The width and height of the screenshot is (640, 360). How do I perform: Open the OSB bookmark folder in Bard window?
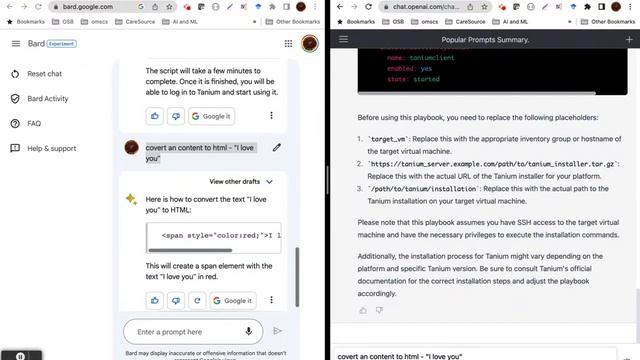(63, 22)
